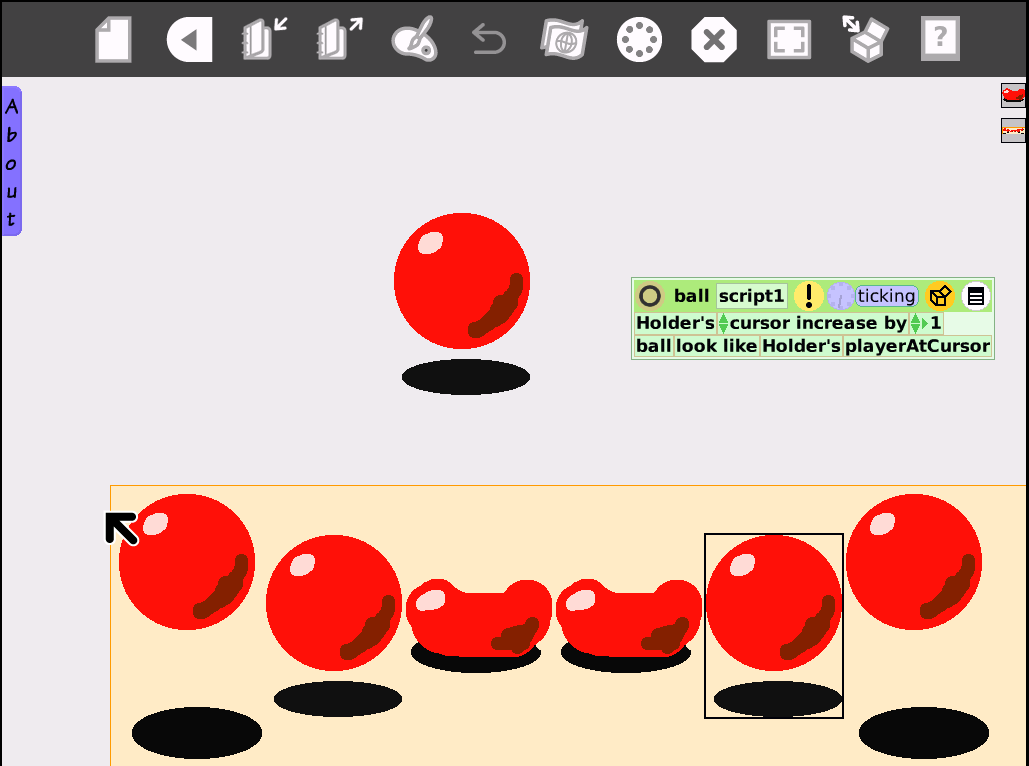Open the supplies box icon
The image size is (1029, 766).
865,40
